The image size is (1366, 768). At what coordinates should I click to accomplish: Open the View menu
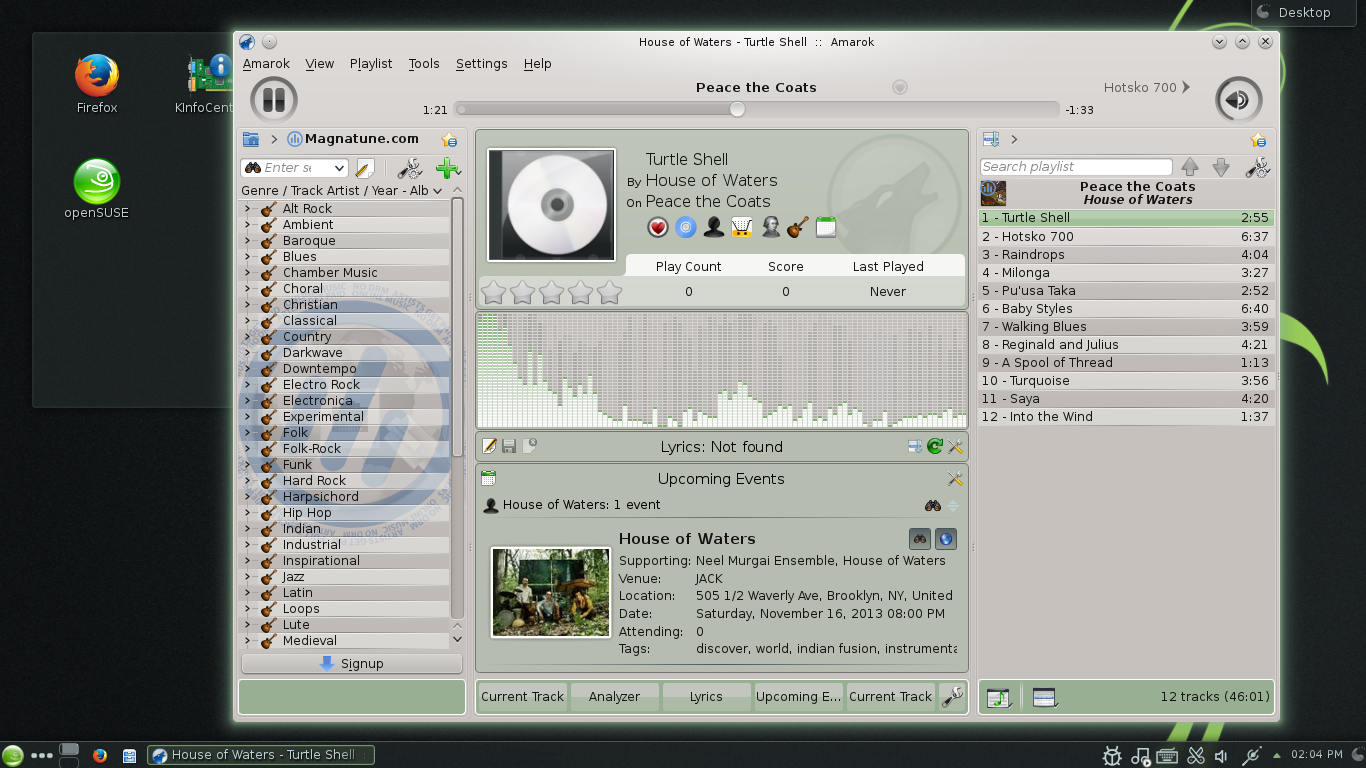click(320, 63)
